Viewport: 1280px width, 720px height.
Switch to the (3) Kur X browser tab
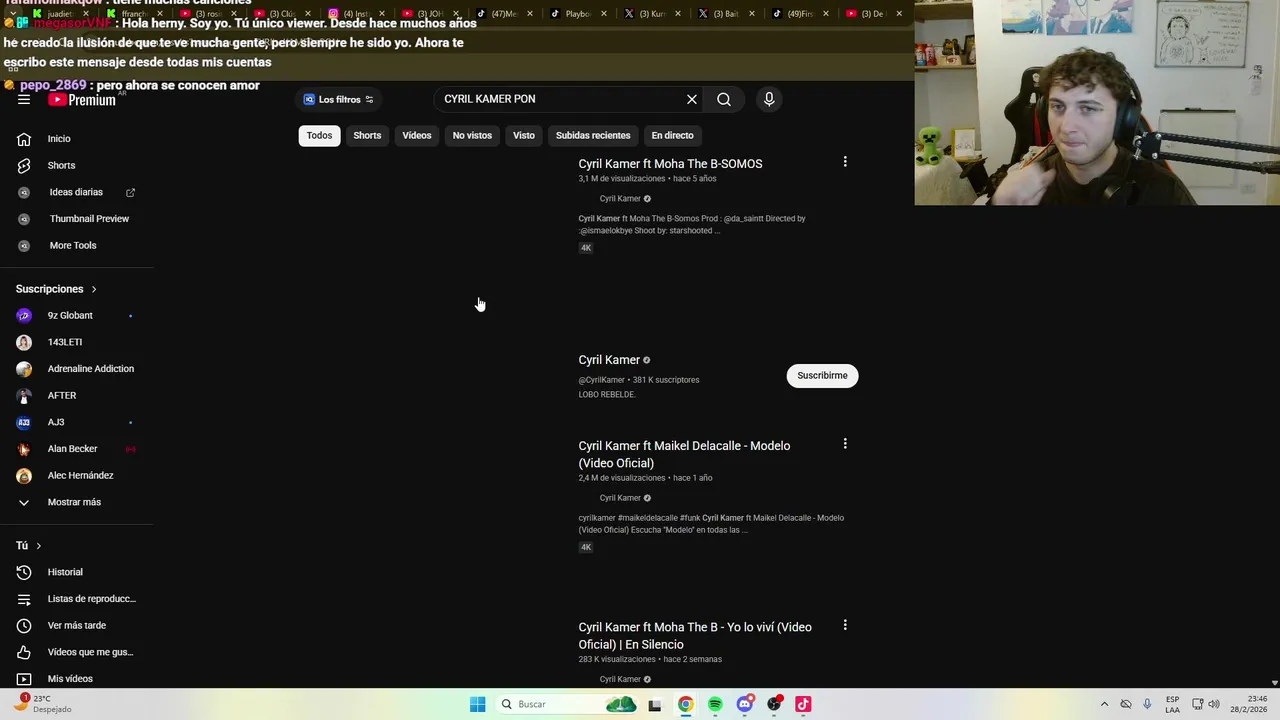(x=649, y=14)
